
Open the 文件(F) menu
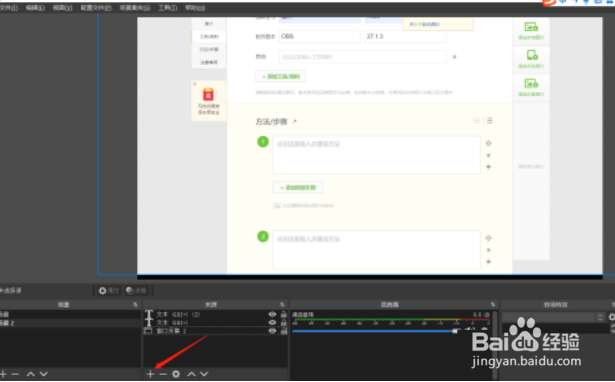pyautogui.click(x=9, y=8)
